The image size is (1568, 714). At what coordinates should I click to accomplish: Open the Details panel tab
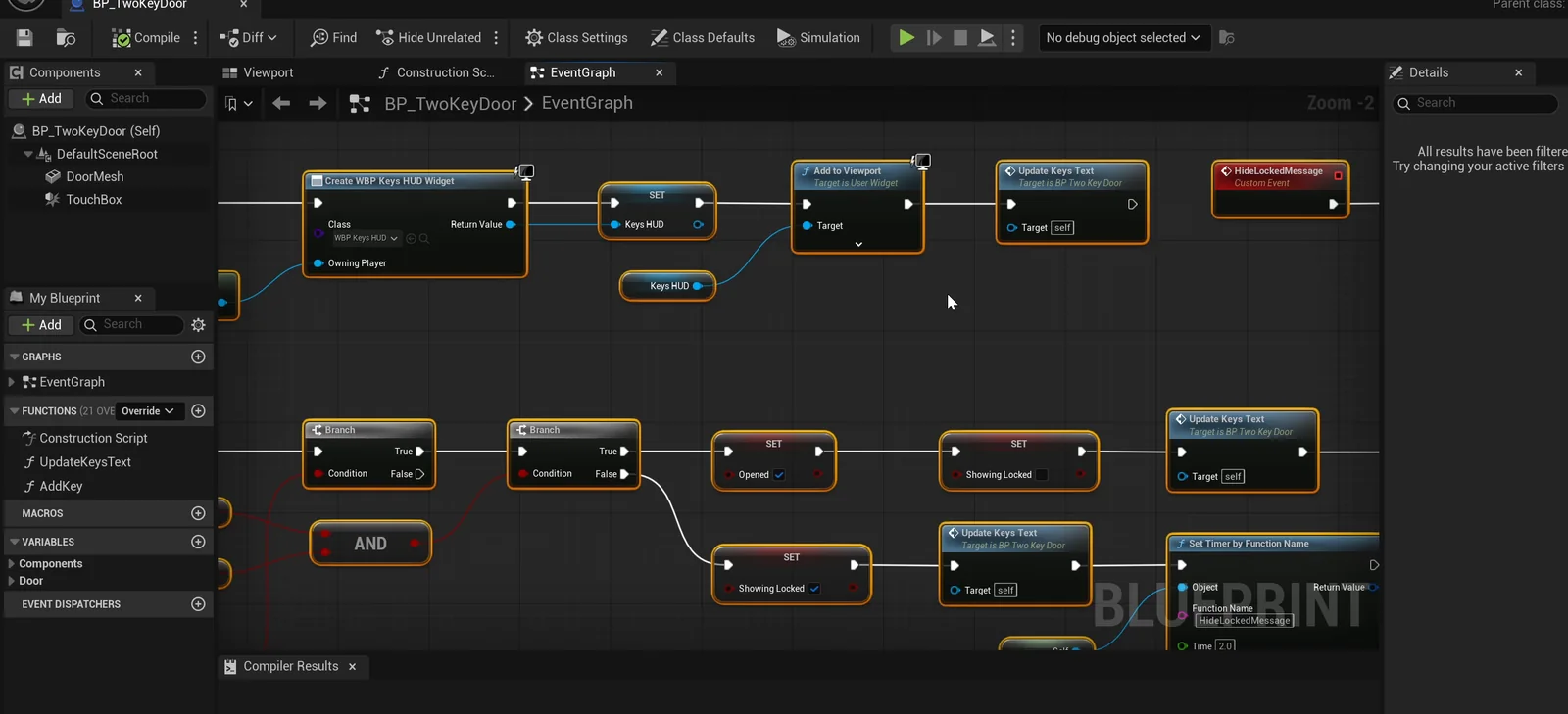1428,72
